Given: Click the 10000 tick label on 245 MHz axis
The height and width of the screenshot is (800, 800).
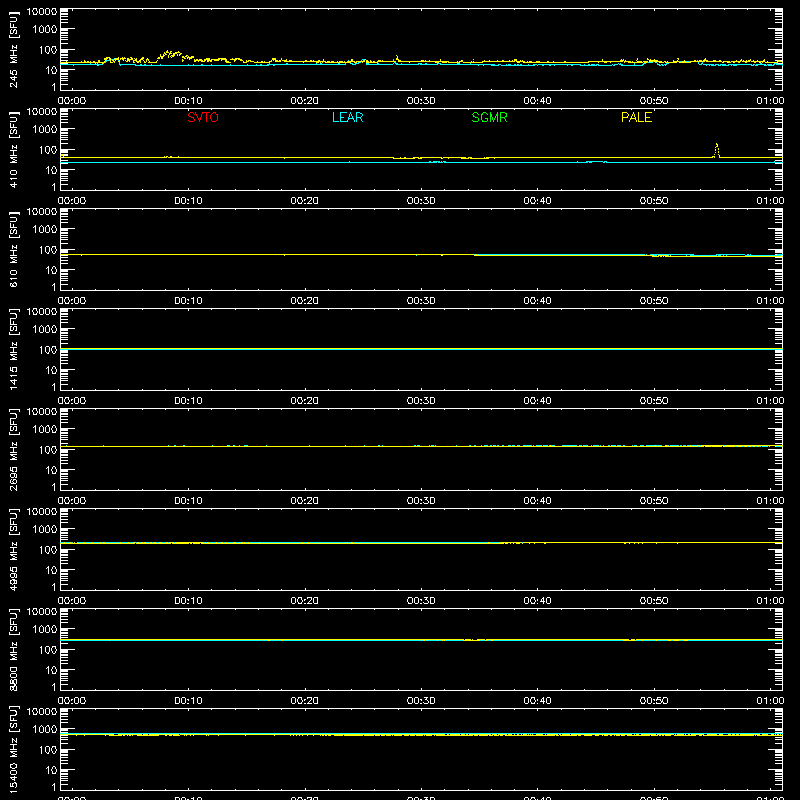Looking at the screenshot, I should tap(42, 12).
